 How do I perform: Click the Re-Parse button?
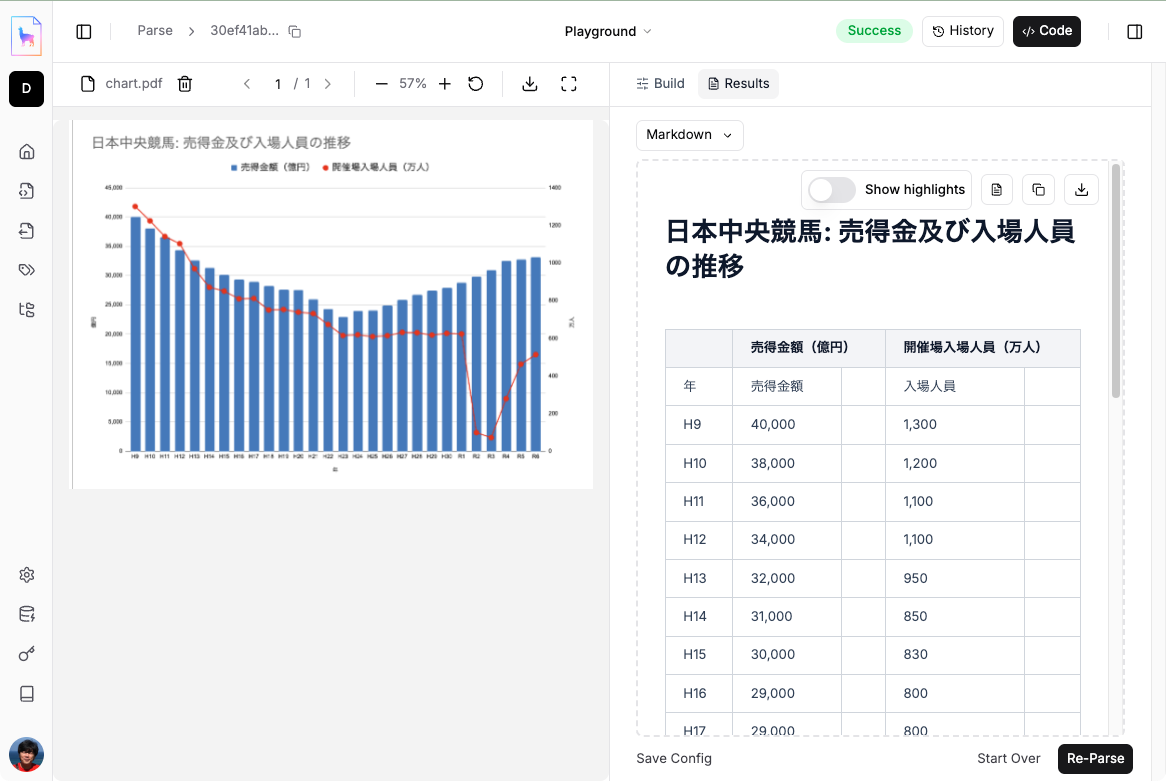[x=1095, y=759]
